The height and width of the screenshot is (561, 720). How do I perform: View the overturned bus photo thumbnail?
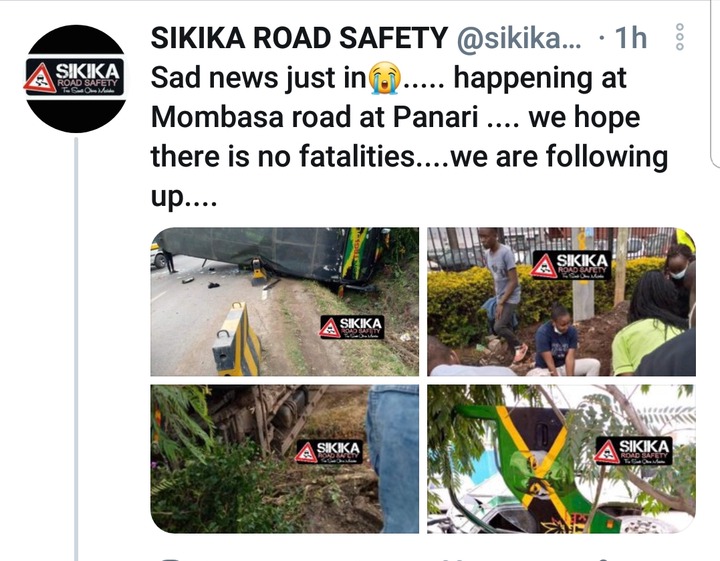[x=285, y=302]
